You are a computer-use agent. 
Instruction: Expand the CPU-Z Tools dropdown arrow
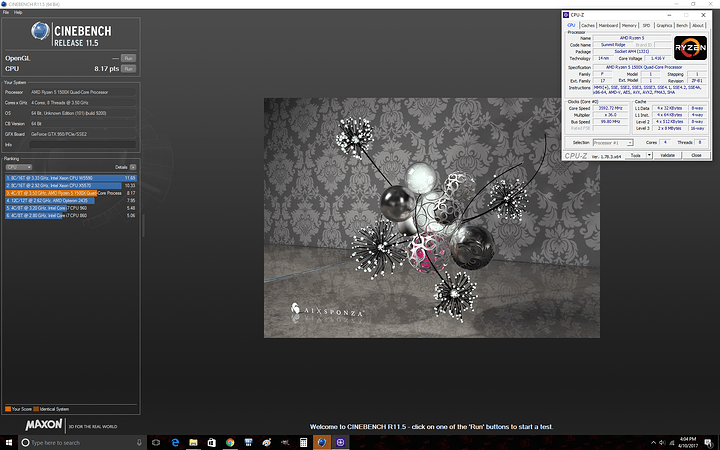click(649, 155)
